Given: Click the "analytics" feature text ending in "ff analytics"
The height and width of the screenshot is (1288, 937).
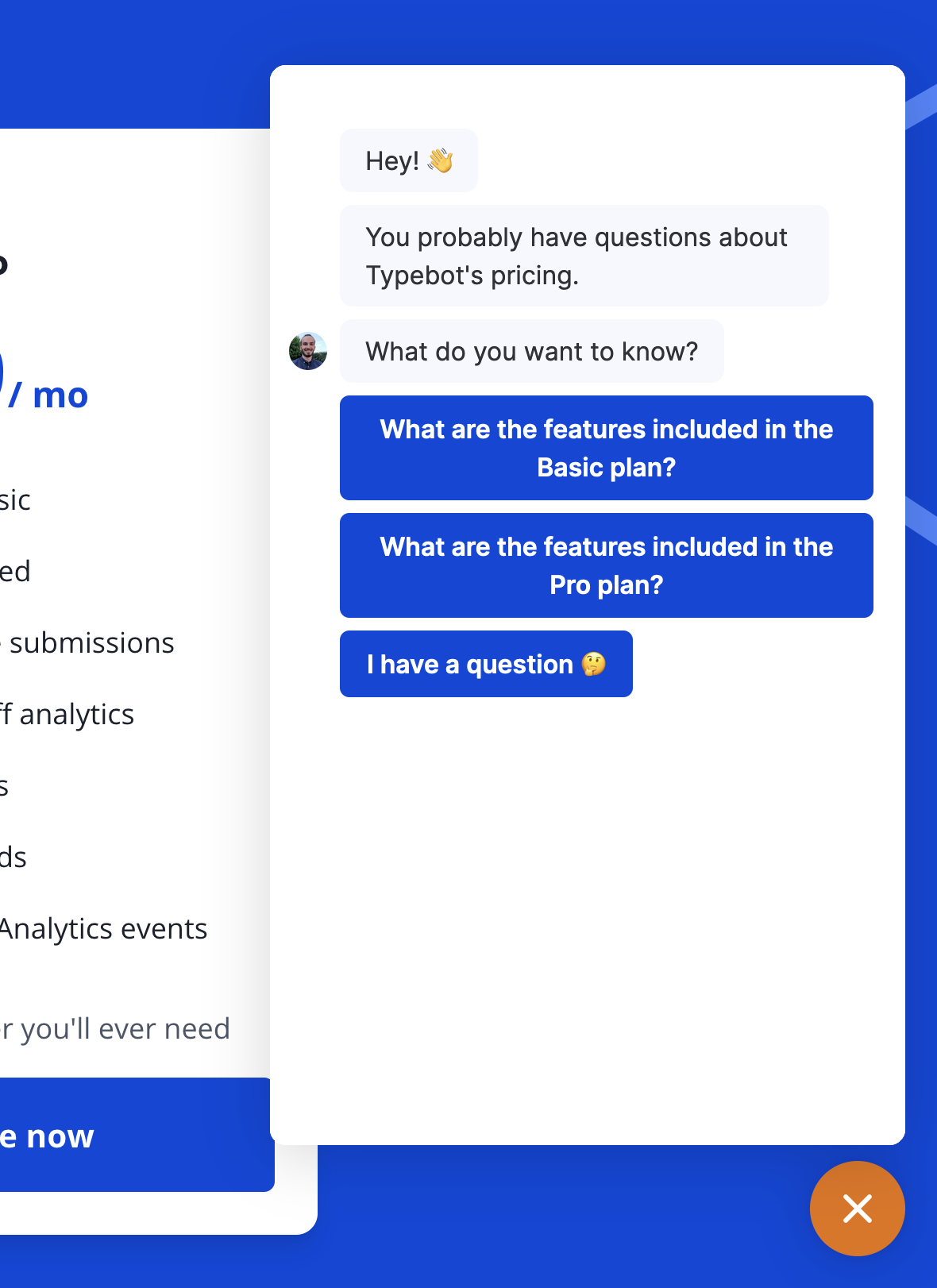Looking at the screenshot, I should 70,714.
